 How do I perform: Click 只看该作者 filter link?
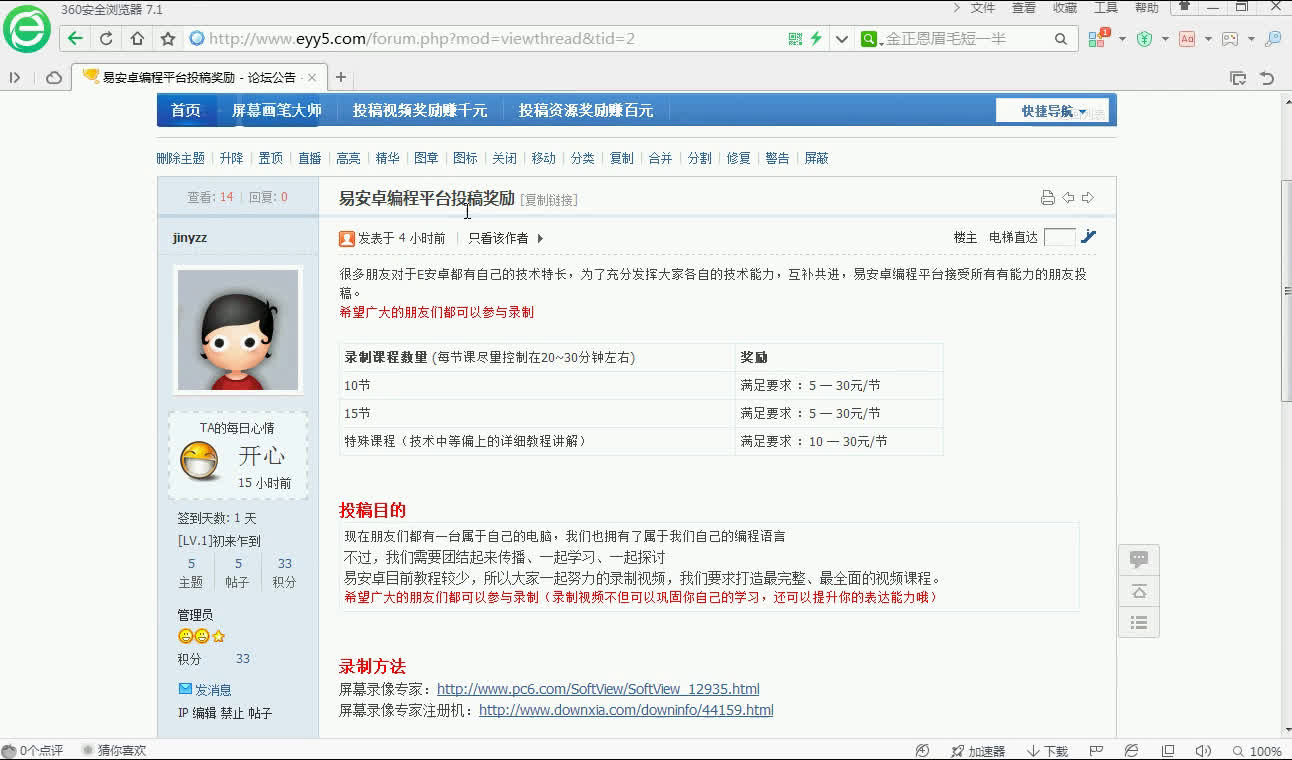tap(498, 238)
